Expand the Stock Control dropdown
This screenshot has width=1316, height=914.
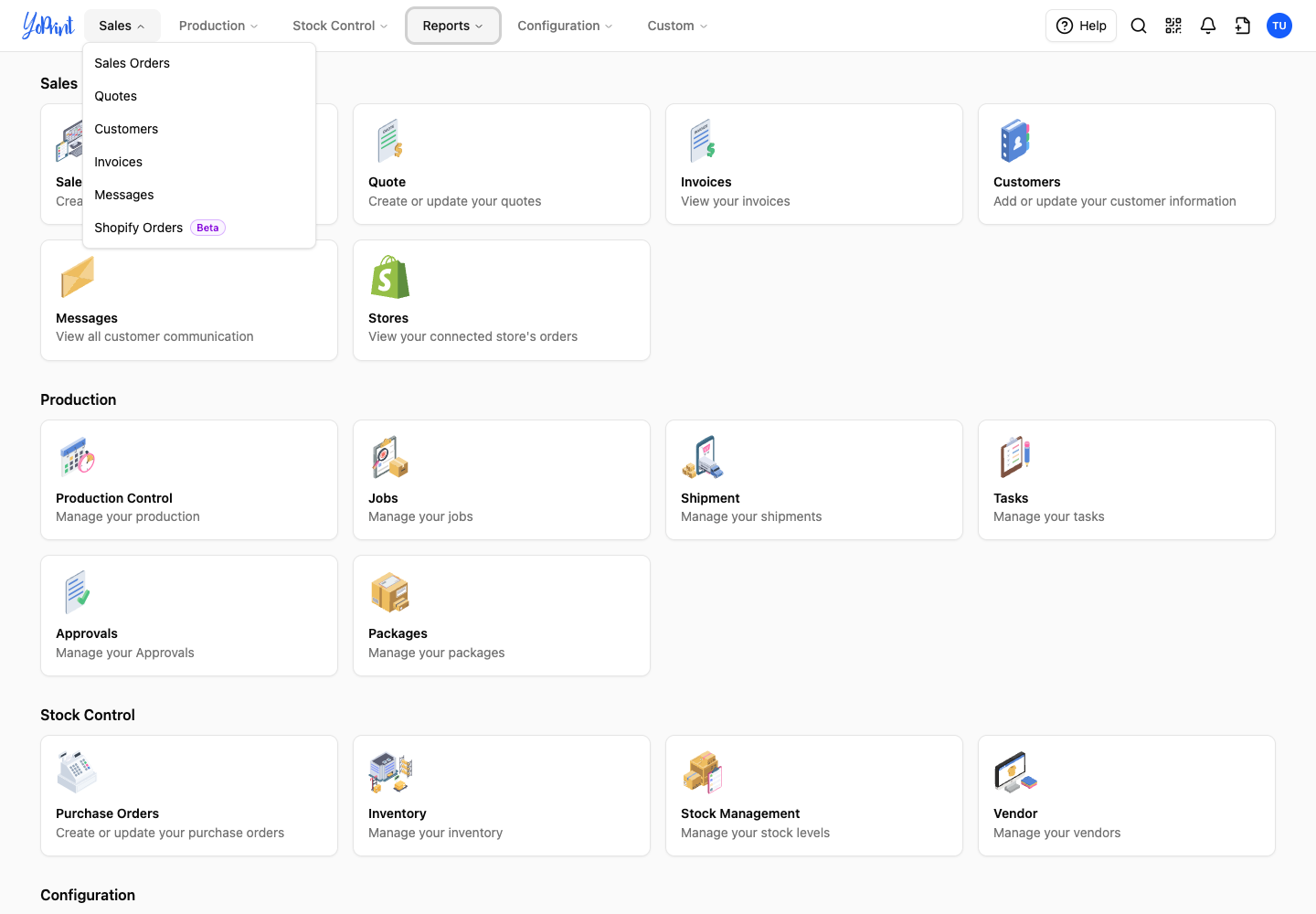coord(340,26)
